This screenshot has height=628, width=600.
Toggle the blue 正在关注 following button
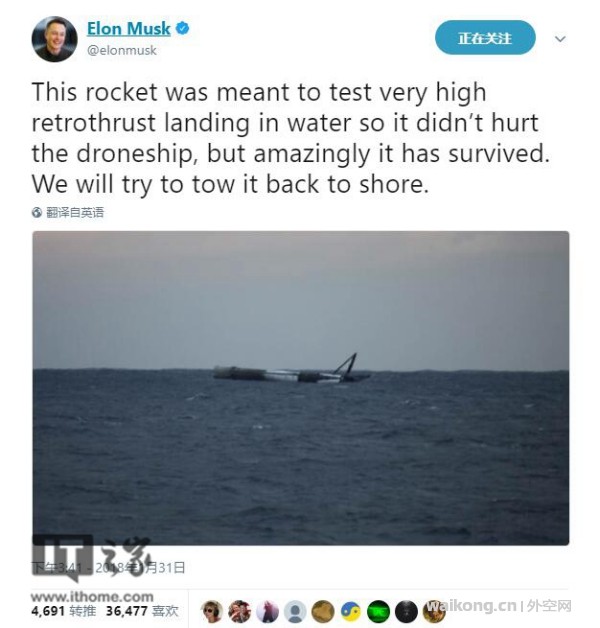[x=485, y=38]
